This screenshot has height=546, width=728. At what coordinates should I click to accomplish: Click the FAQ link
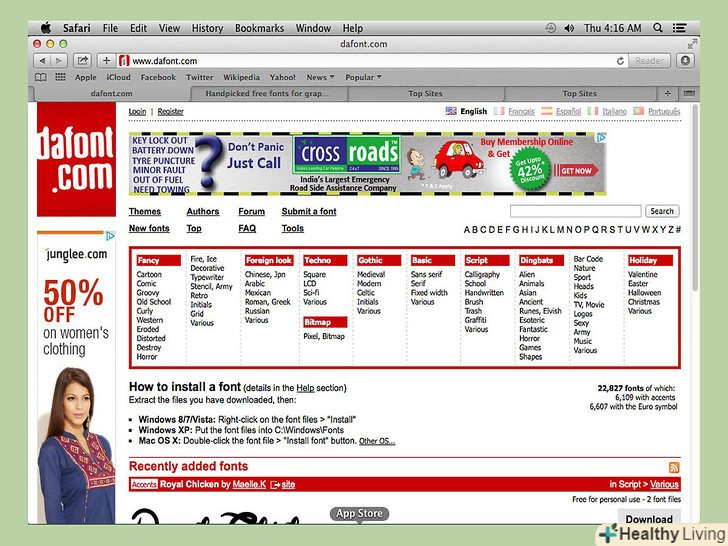click(x=247, y=228)
